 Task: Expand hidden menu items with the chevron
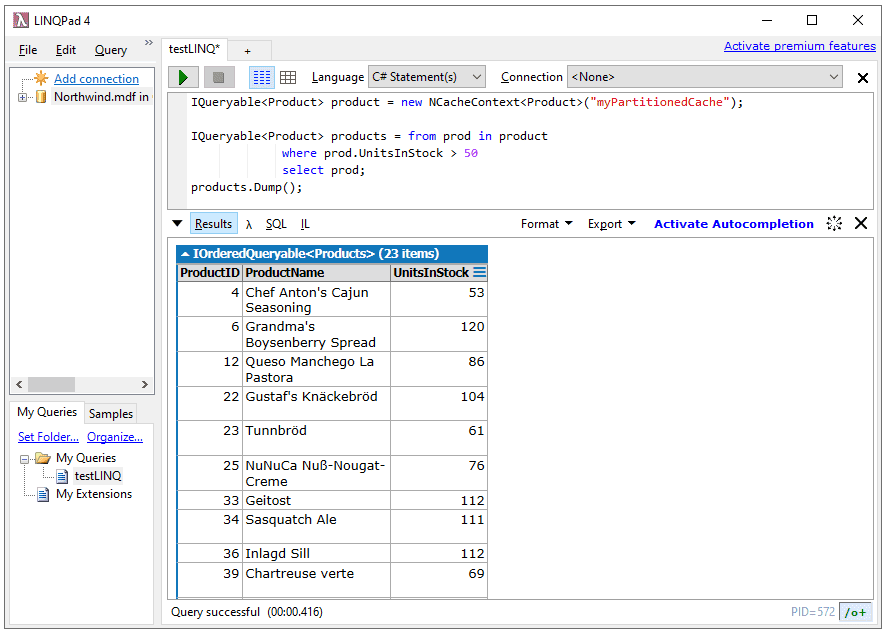(149, 42)
